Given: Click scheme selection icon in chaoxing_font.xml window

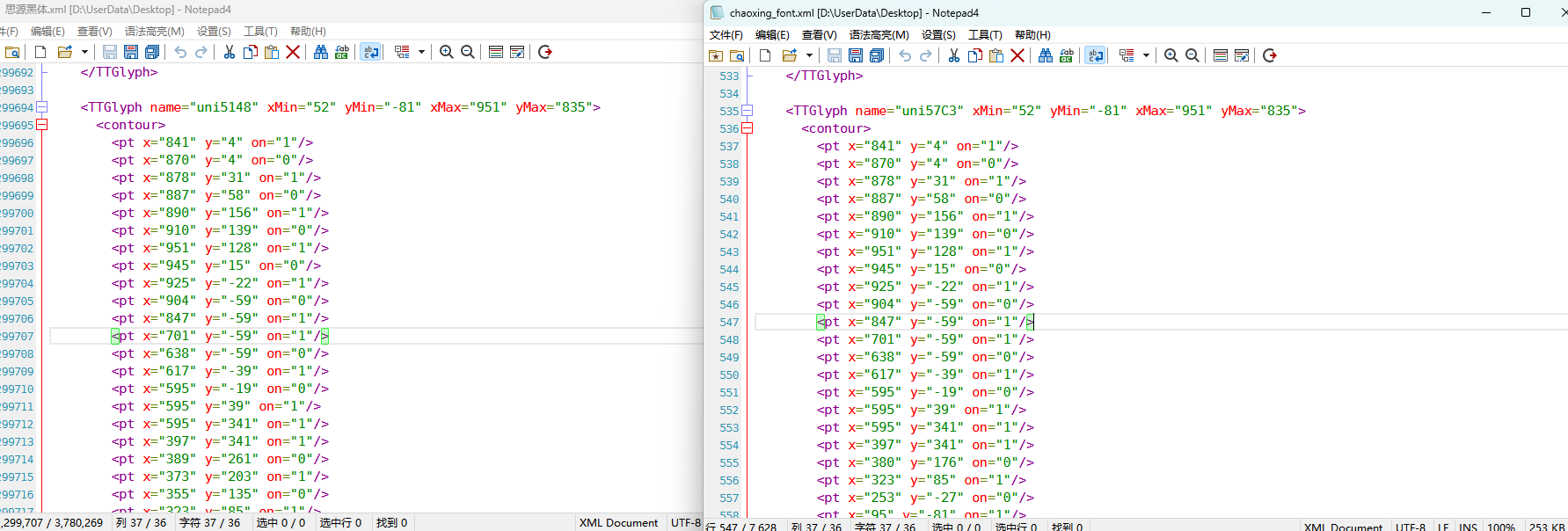Looking at the screenshot, I should (x=1221, y=55).
